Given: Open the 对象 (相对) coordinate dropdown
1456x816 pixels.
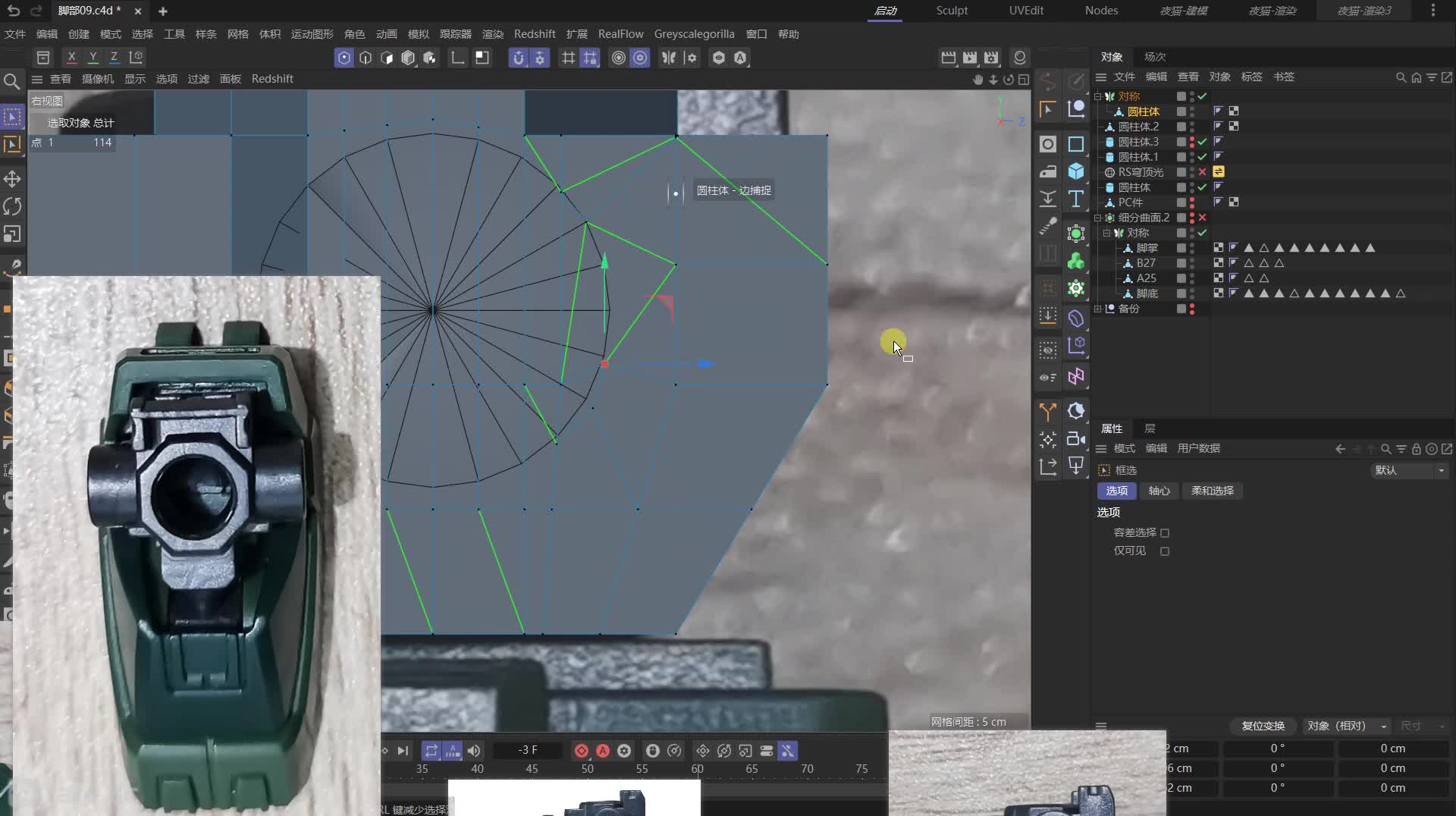Looking at the screenshot, I should coord(1347,726).
